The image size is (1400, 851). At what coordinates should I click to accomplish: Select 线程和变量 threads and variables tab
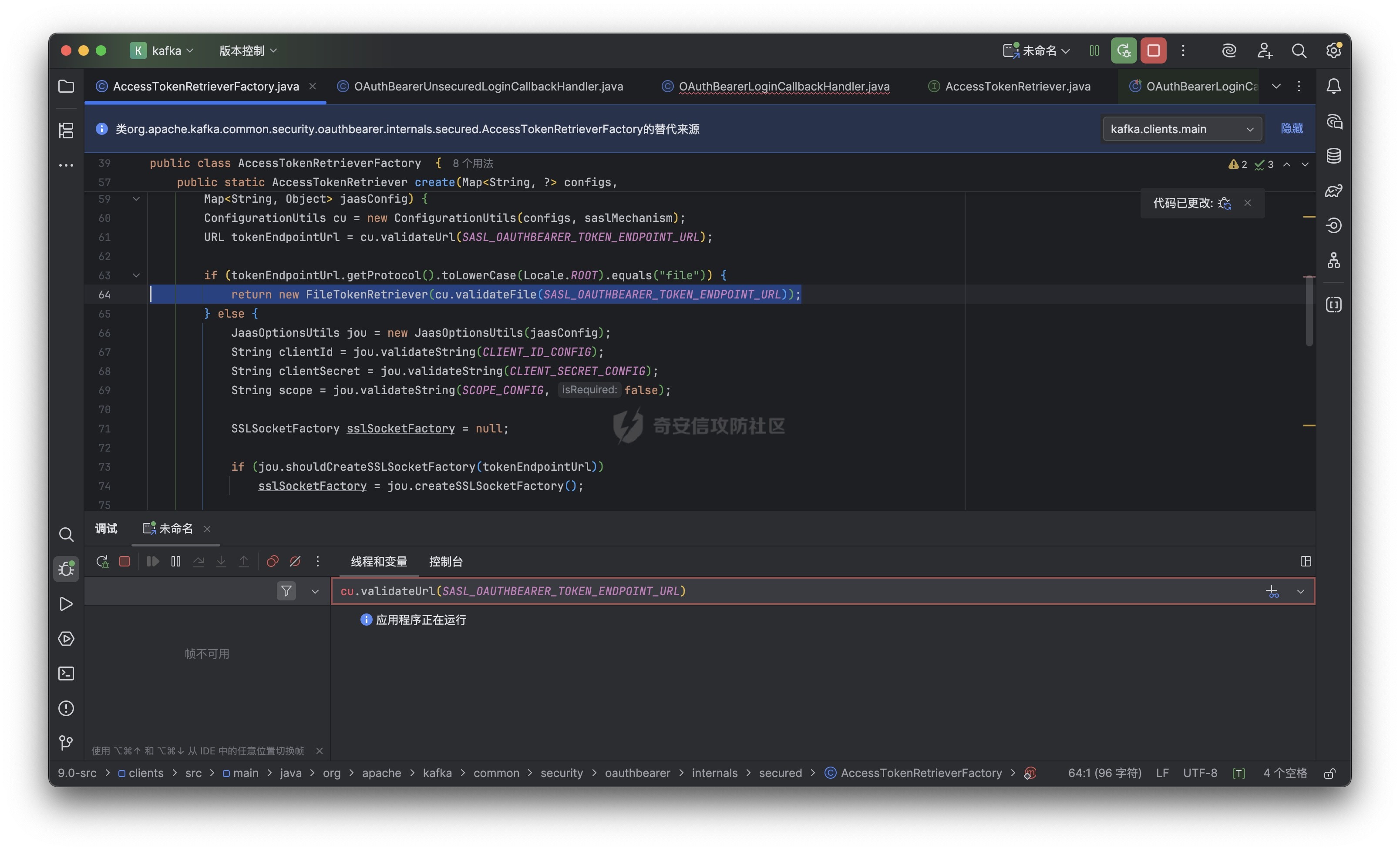(379, 561)
